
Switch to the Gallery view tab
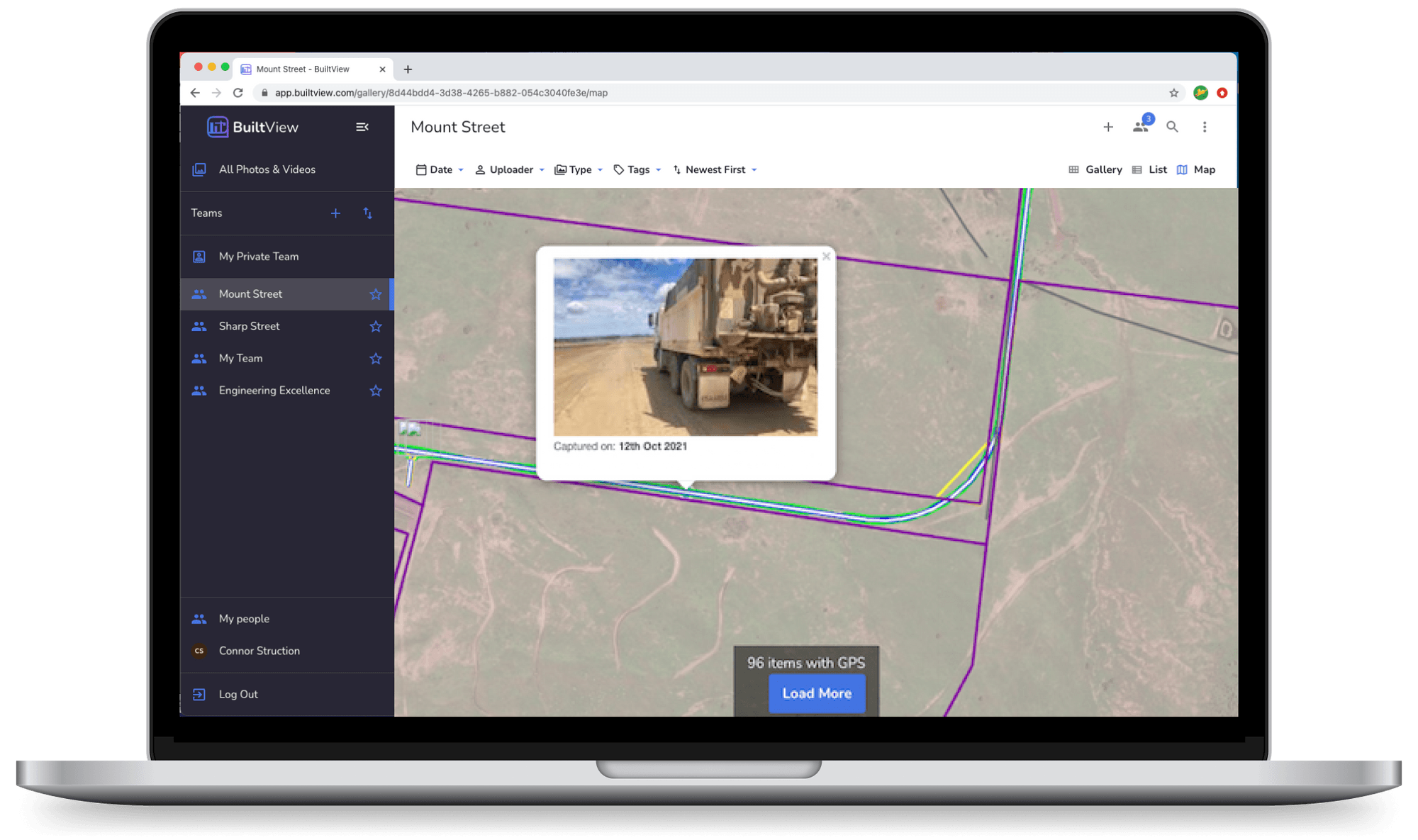[x=1095, y=169]
